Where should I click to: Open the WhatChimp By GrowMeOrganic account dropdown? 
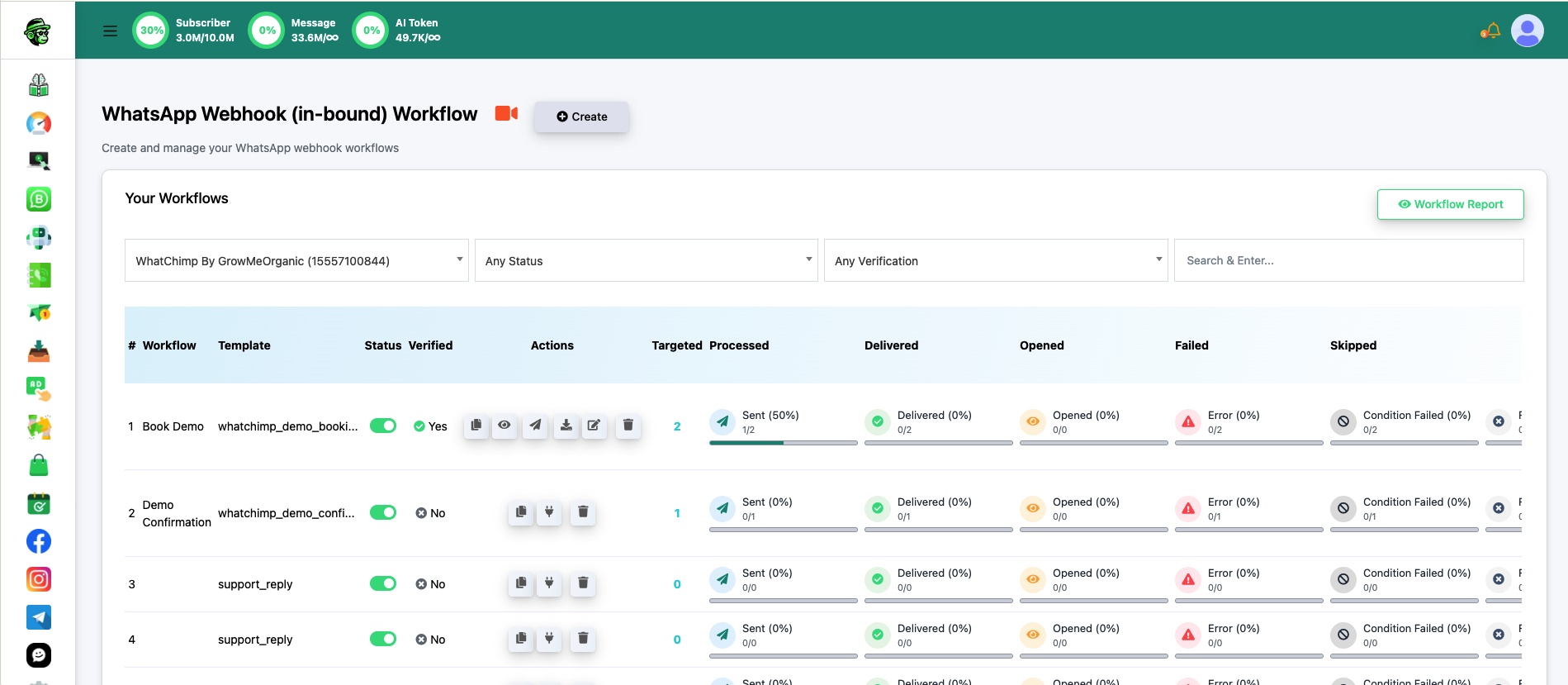pos(296,260)
